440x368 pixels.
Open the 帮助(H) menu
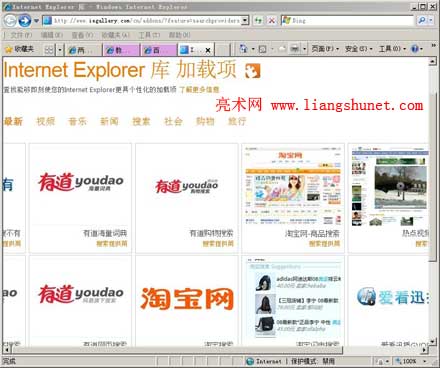pos(179,35)
